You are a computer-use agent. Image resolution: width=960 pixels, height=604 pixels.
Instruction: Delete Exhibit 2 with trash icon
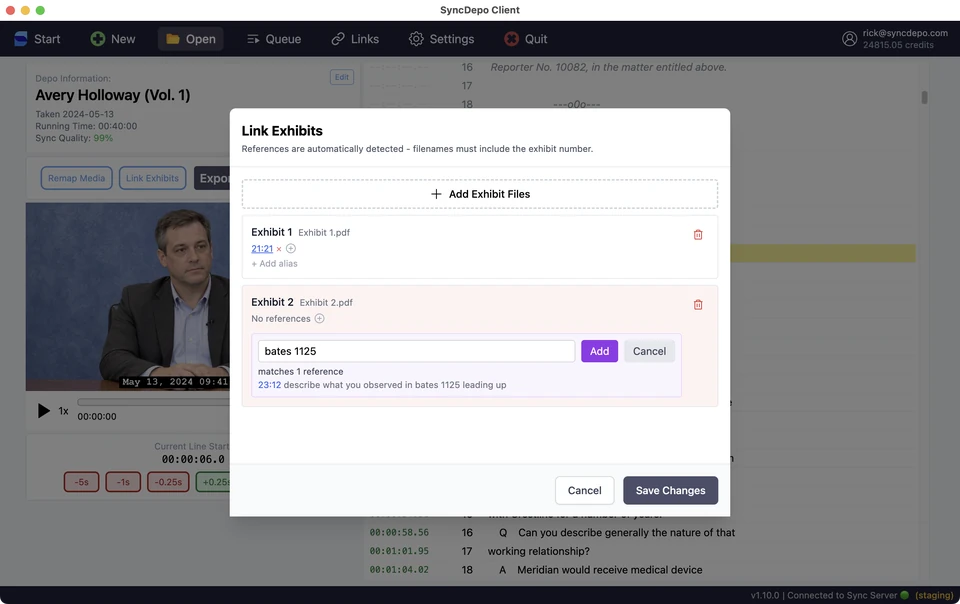[x=697, y=304]
